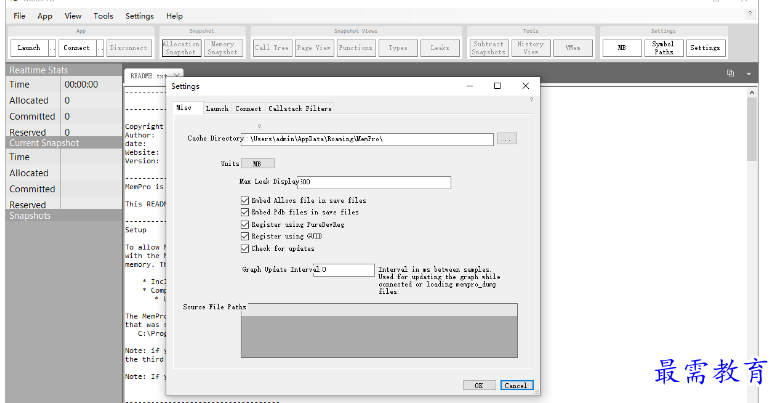Image resolution: width=776 pixels, height=403 pixels.
Task: Switch to the Callstack Filters tab
Action: (300, 108)
